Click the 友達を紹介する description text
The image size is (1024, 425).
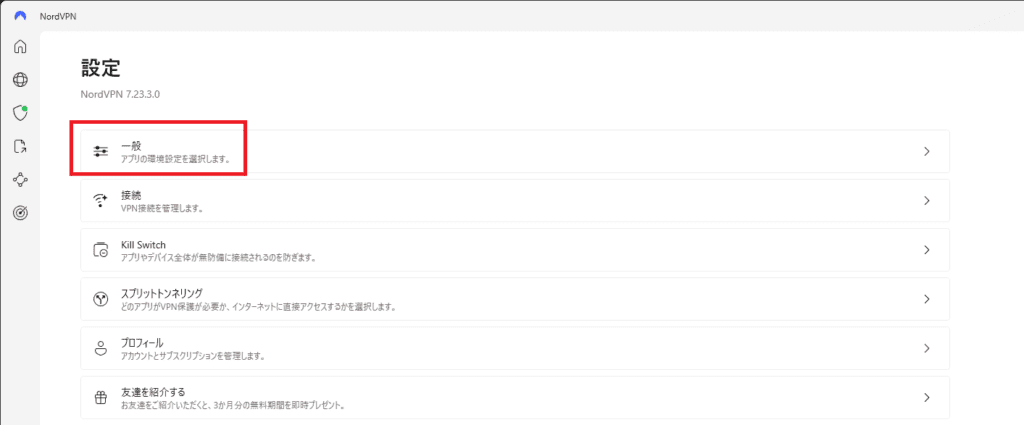point(232,405)
